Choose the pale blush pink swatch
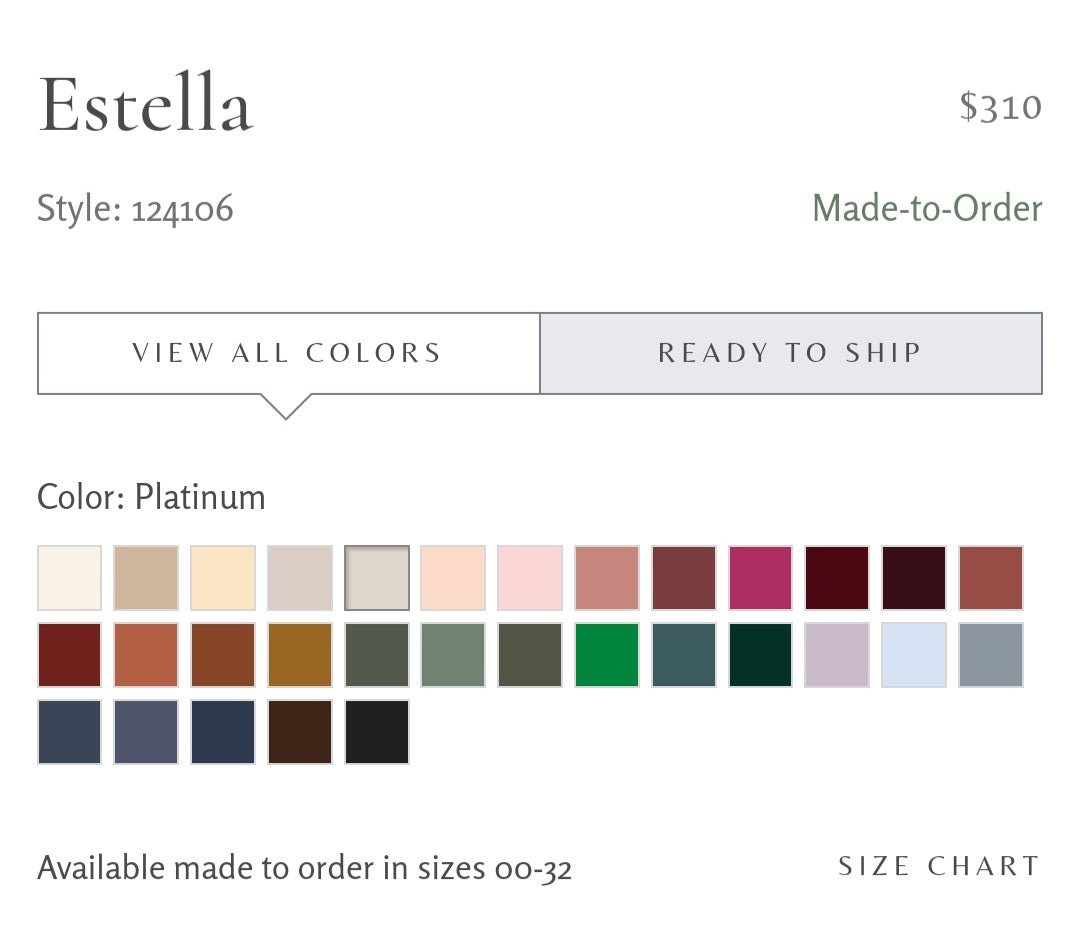Screen dimensions: 1080x935 pos(530,578)
